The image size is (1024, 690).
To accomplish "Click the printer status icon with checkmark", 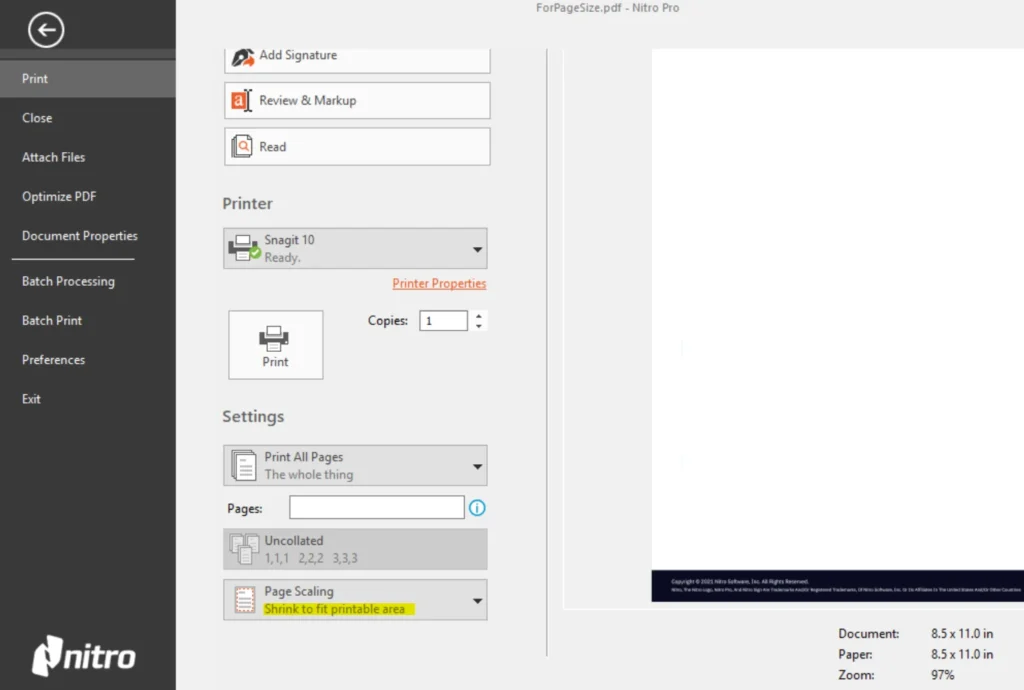I will (244, 248).
